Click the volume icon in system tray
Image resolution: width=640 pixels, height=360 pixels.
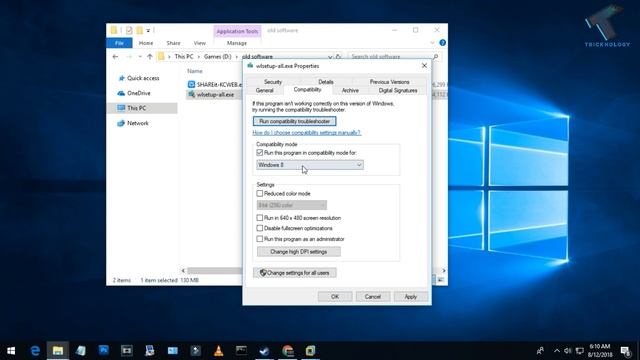(568, 351)
